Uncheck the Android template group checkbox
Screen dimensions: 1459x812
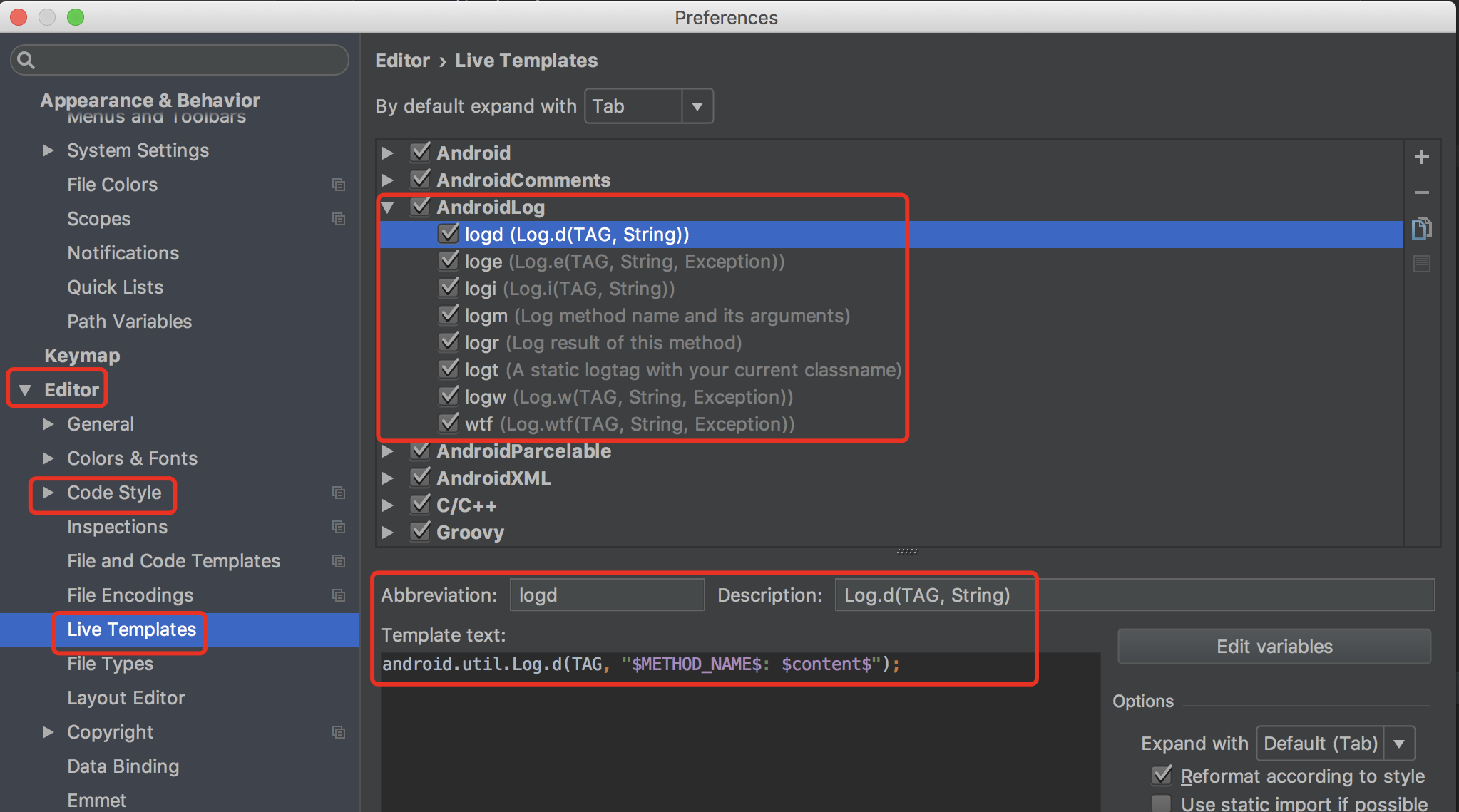point(420,152)
